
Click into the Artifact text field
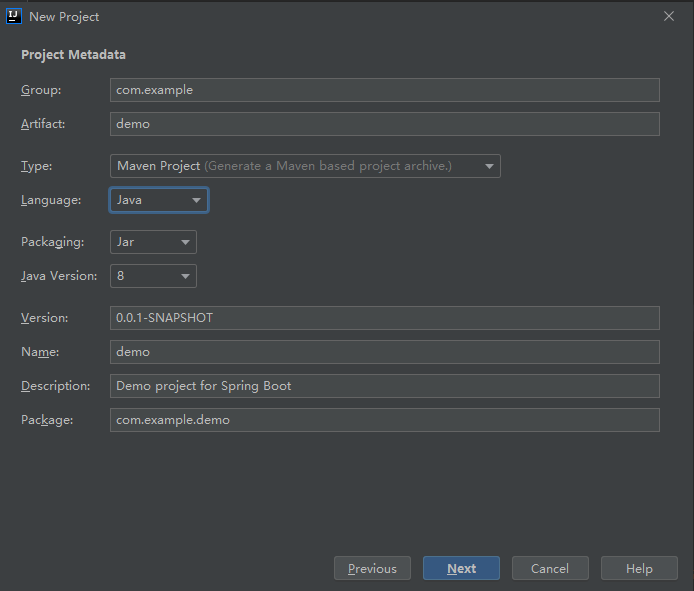[x=384, y=124]
